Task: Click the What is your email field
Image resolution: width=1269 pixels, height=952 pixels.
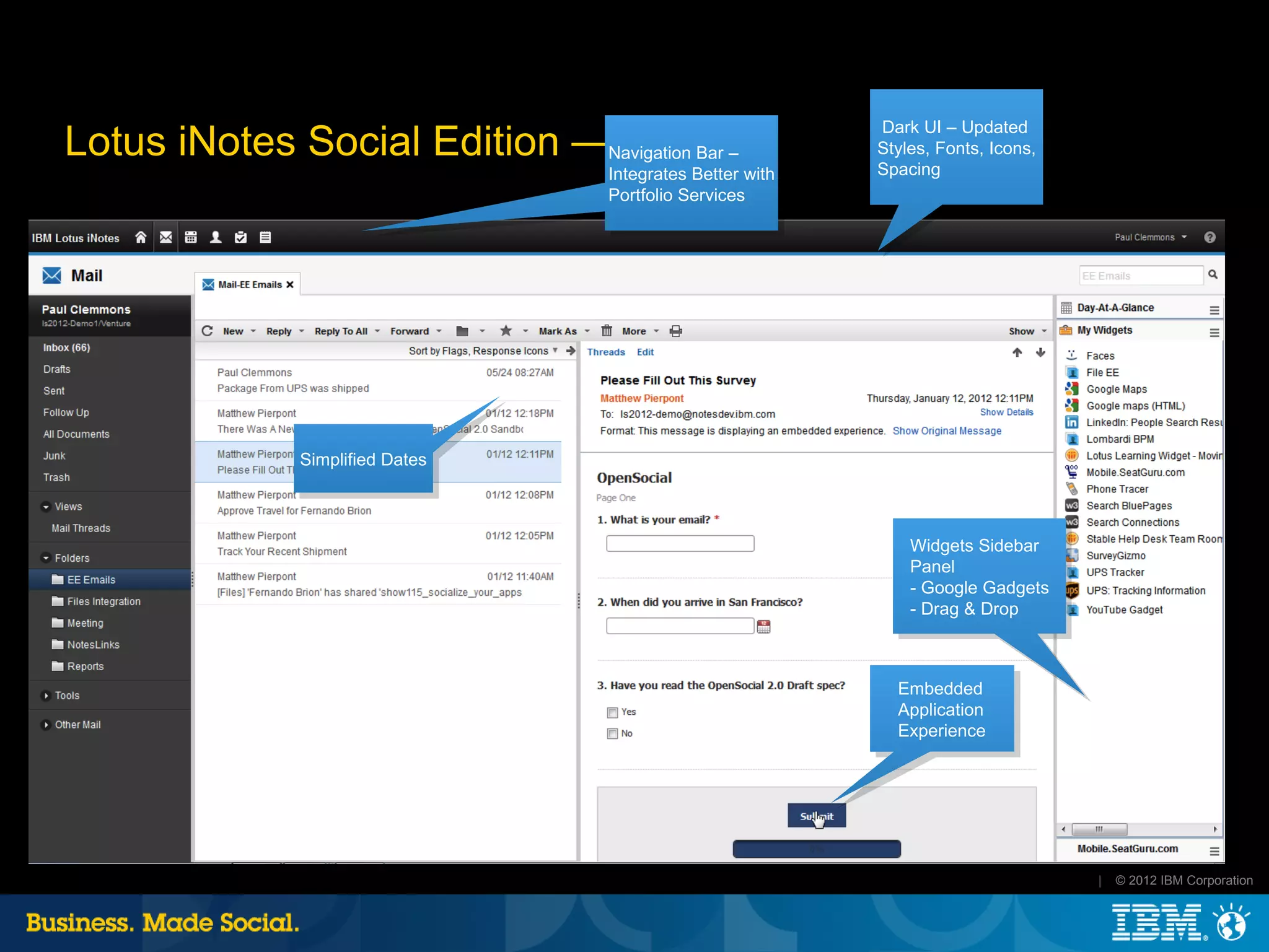Action: coord(680,543)
